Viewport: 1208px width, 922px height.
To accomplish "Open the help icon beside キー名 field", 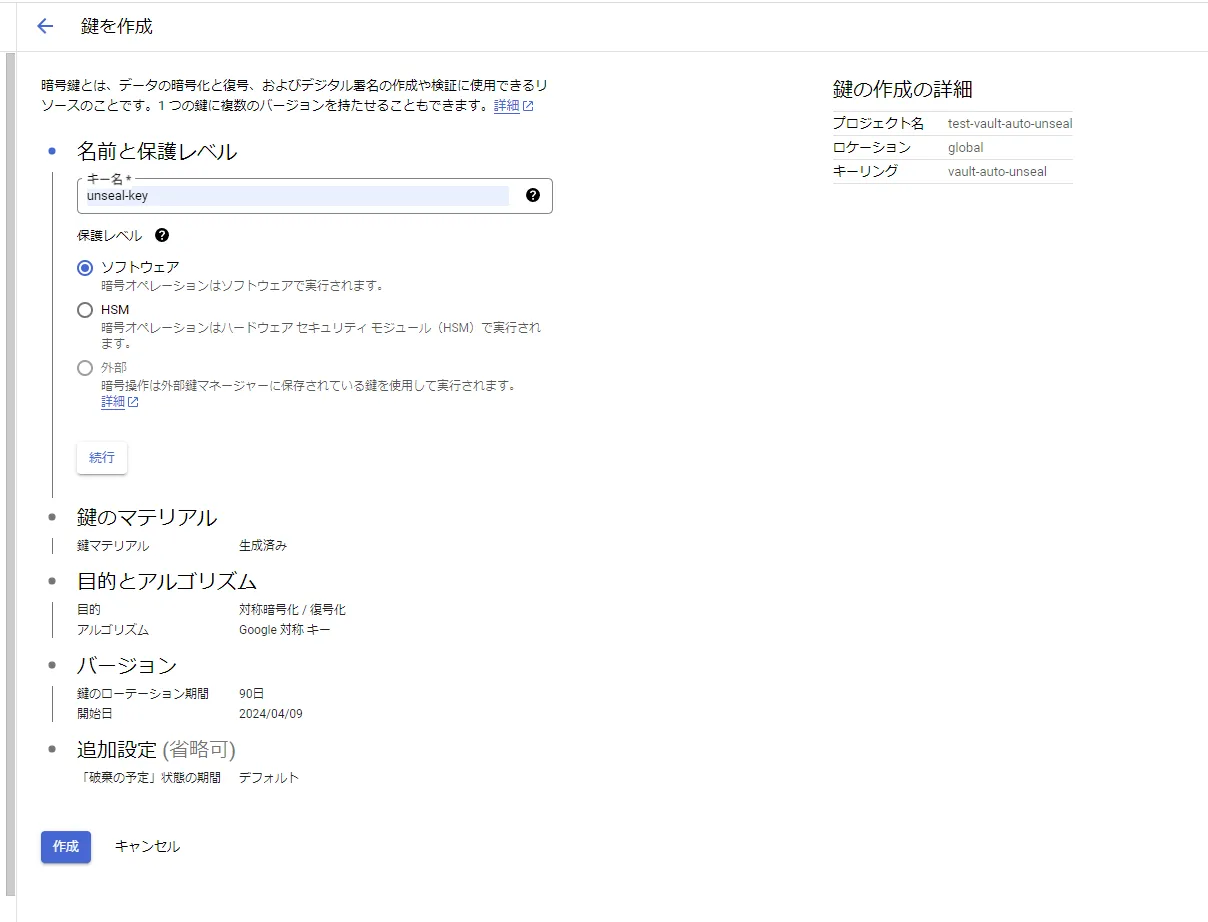I will point(534,194).
